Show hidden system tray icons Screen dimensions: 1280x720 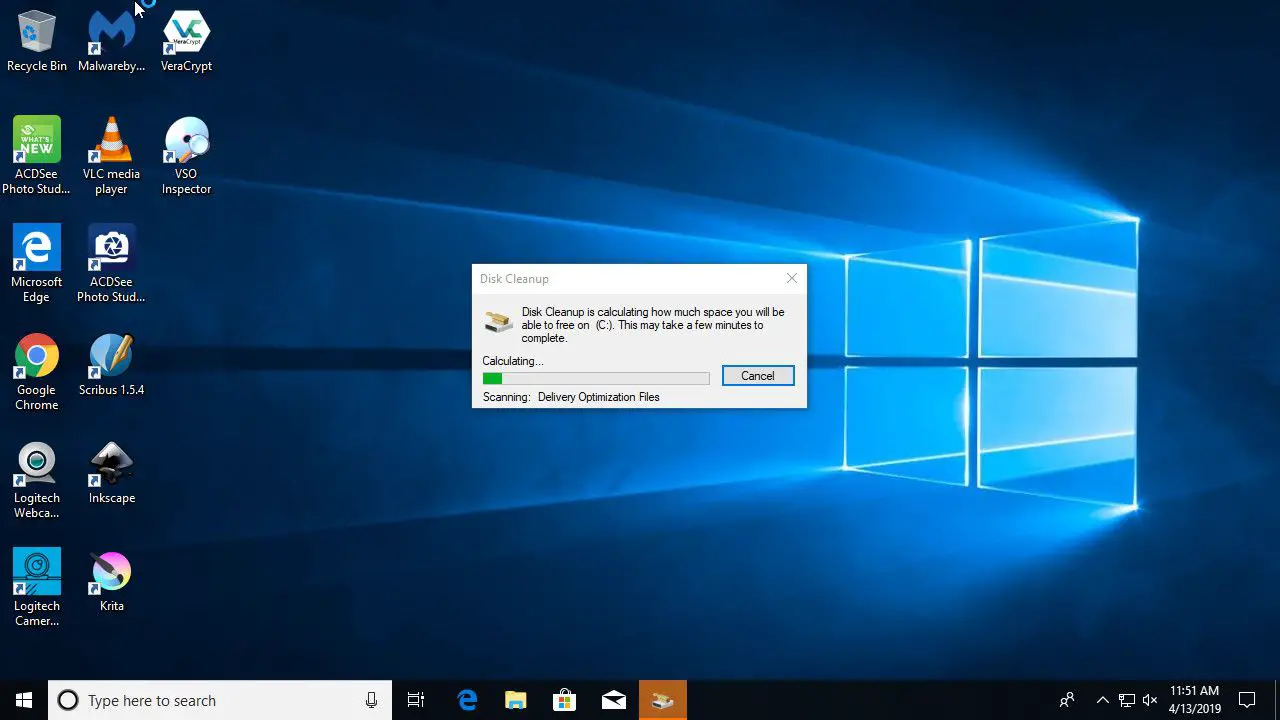[x=1102, y=700]
